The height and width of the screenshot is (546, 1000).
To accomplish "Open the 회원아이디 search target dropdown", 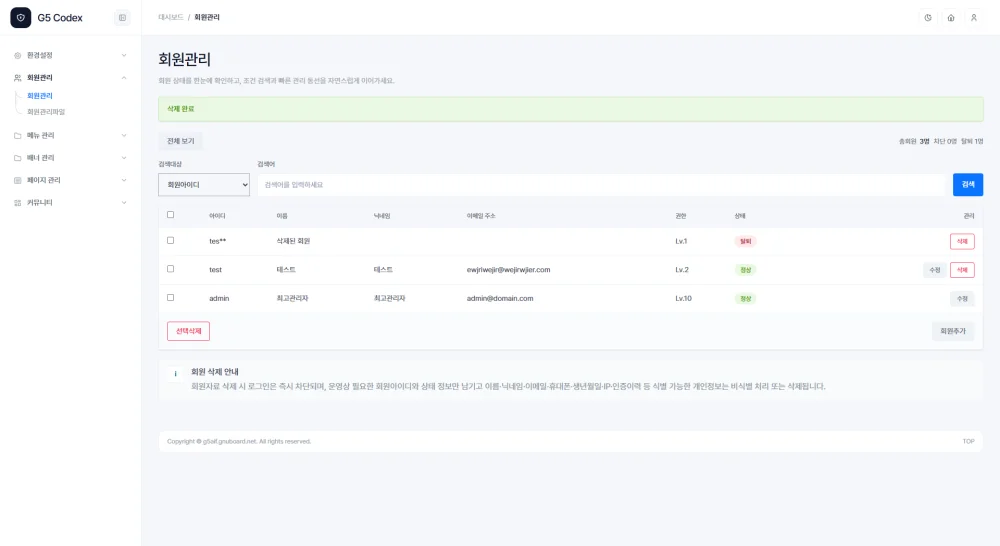I will pos(204,185).
